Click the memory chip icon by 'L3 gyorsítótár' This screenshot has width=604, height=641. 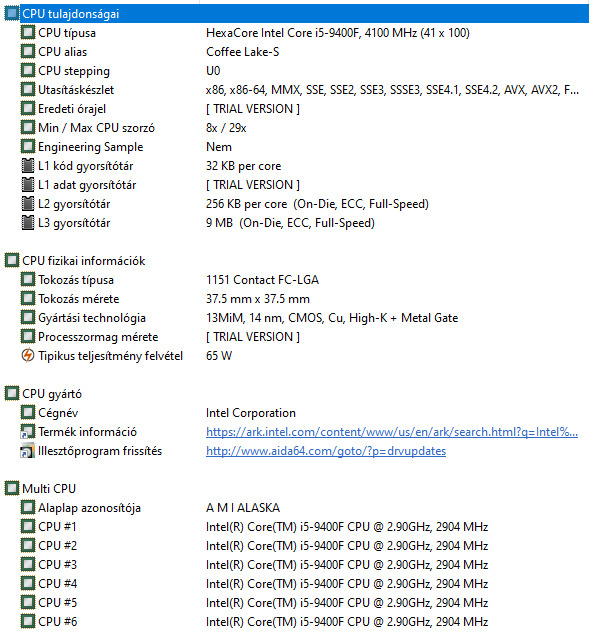pyautogui.click(x=28, y=223)
